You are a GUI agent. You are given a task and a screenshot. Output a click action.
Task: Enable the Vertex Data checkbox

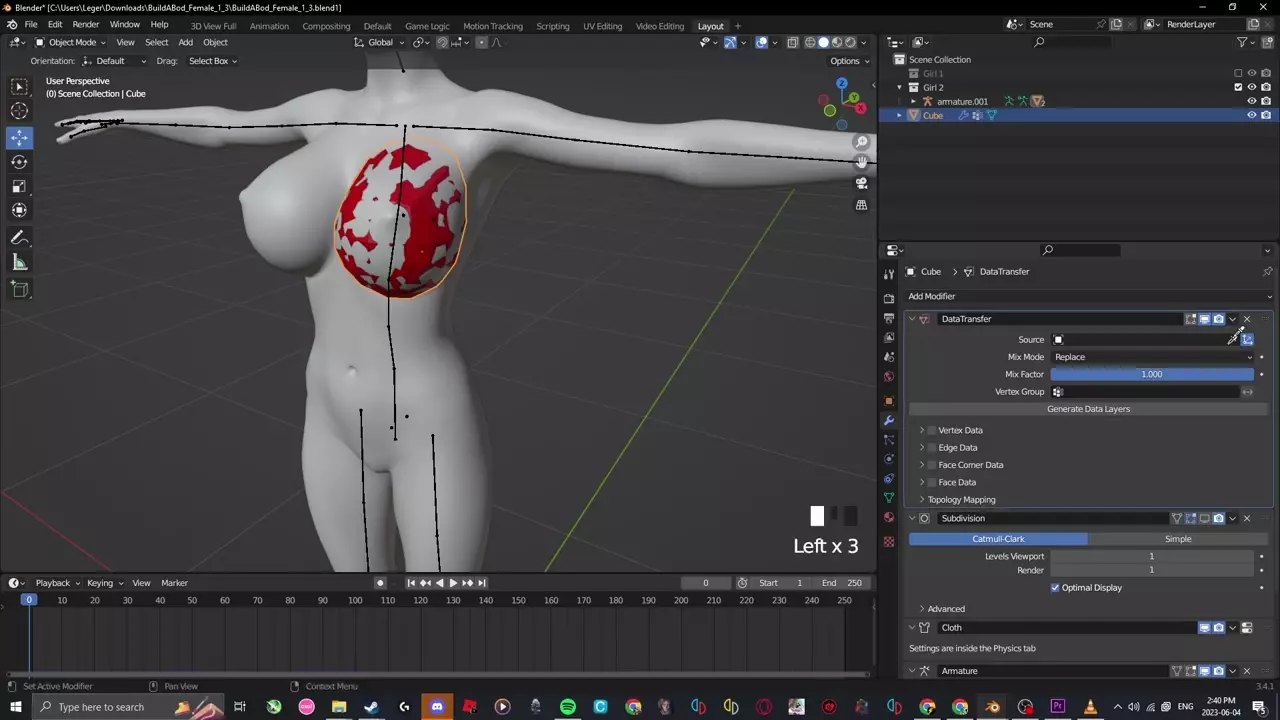pos(932,431)
